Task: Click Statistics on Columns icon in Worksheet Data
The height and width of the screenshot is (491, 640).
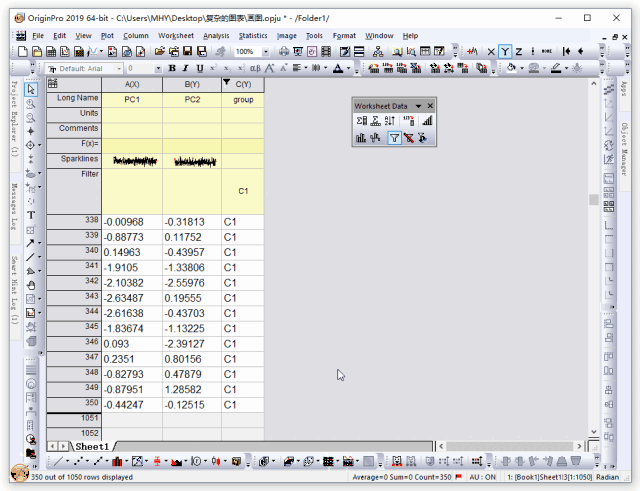Action: (x=361, y=121)
